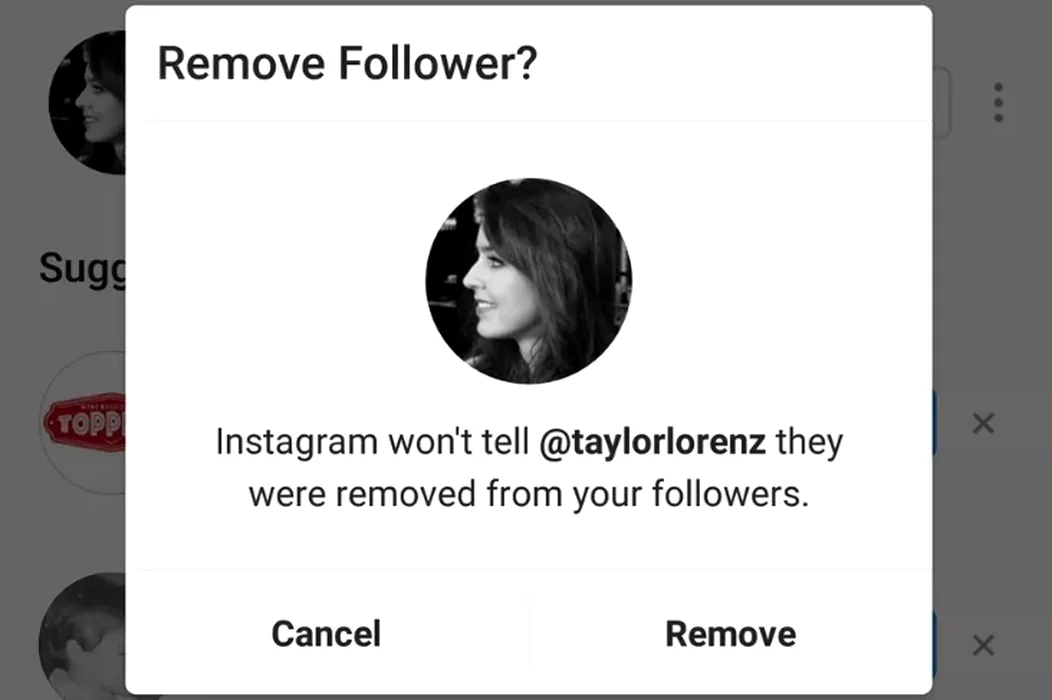Click the "were removed from your followers" text
The height and width of the screenshot is (700, 1052).
tap(529, 494)
